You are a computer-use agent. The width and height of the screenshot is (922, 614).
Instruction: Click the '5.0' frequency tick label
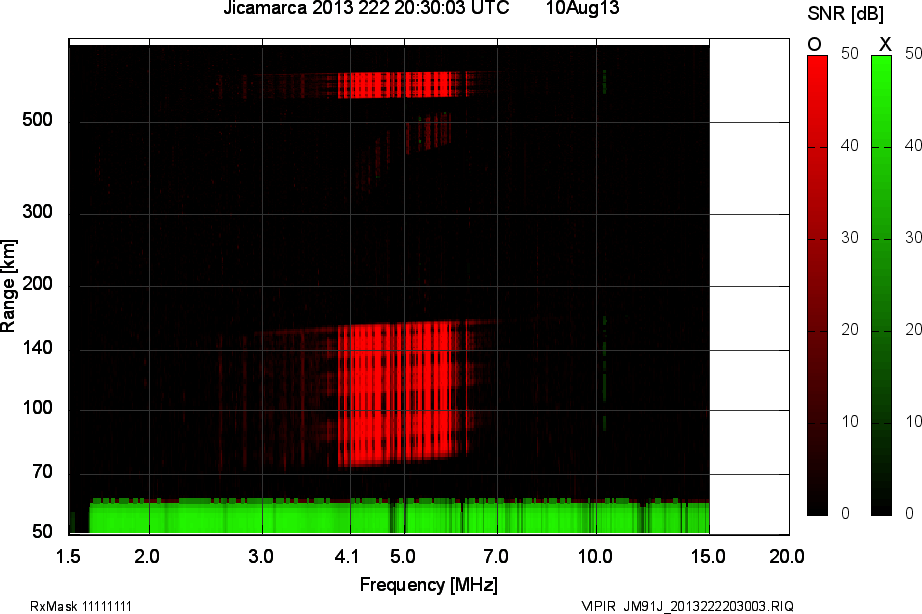[x=403, y=556]
